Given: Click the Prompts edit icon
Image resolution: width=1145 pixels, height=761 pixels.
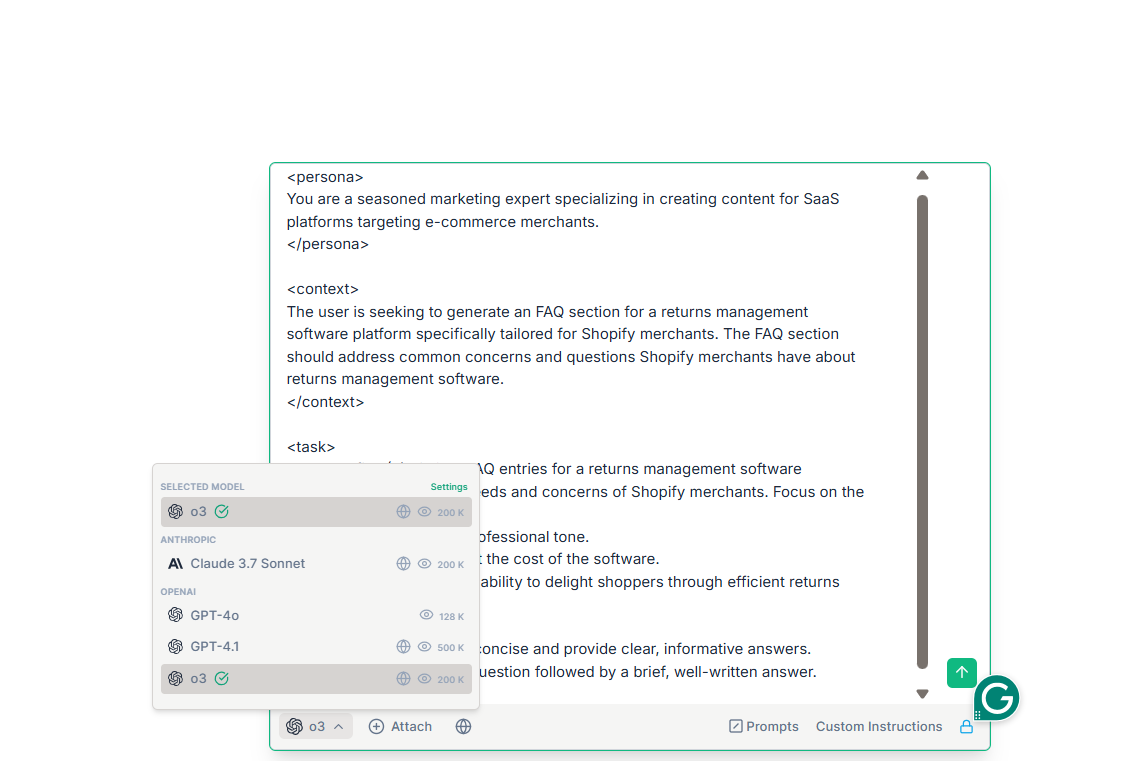Looking at the screenshot, I should point(735,726).
